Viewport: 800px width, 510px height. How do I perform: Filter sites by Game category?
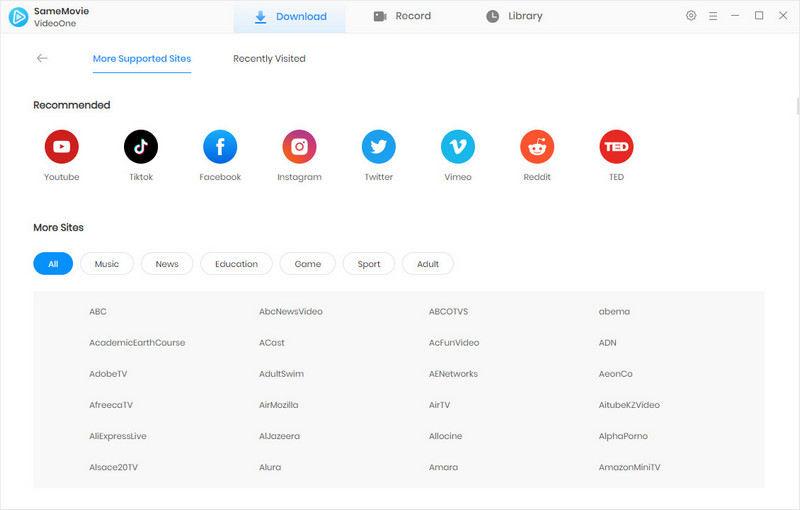click(308, 264)
